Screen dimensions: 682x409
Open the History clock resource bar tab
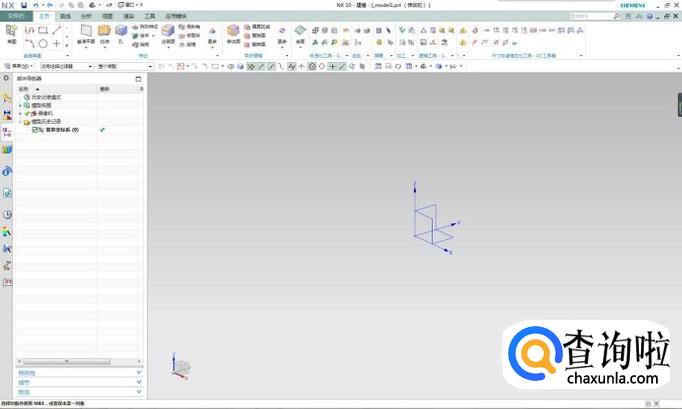[x=7, y=214]
